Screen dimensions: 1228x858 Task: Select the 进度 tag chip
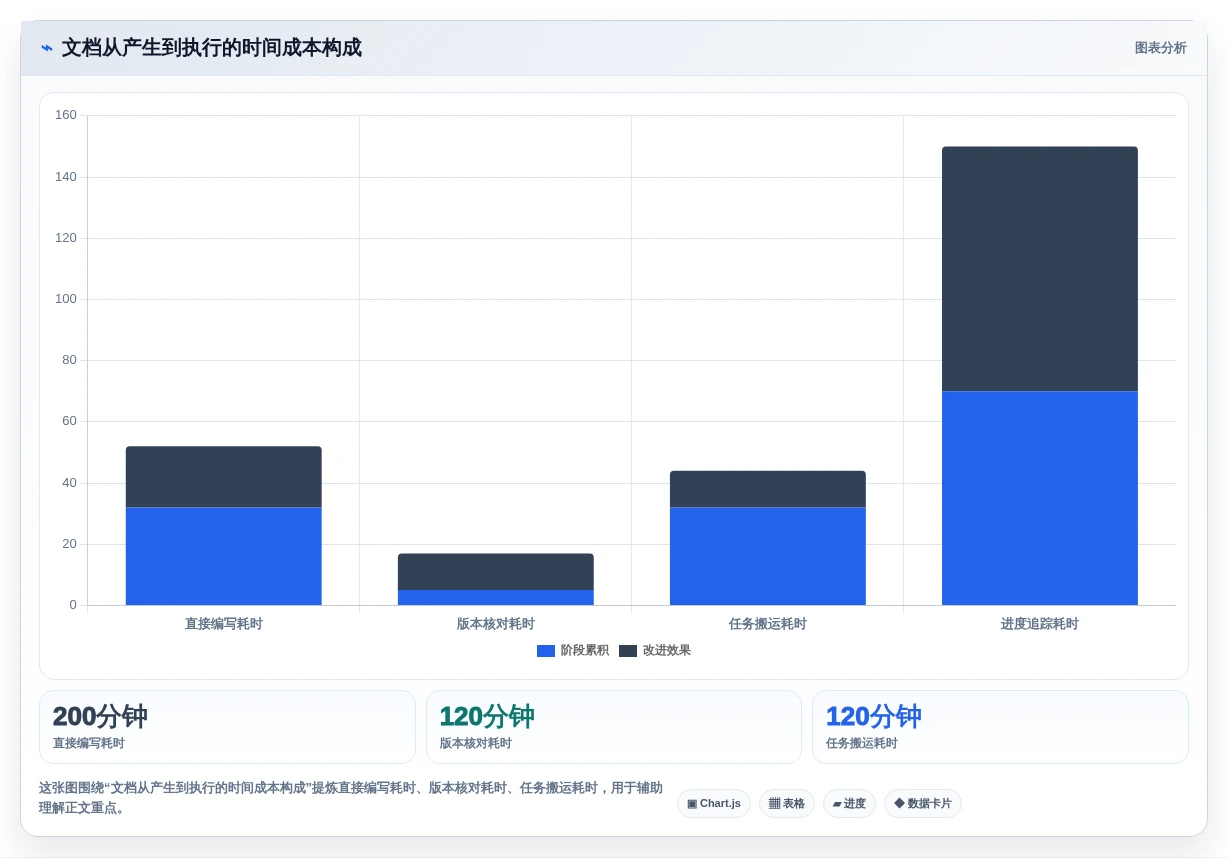tap(849, 804)
